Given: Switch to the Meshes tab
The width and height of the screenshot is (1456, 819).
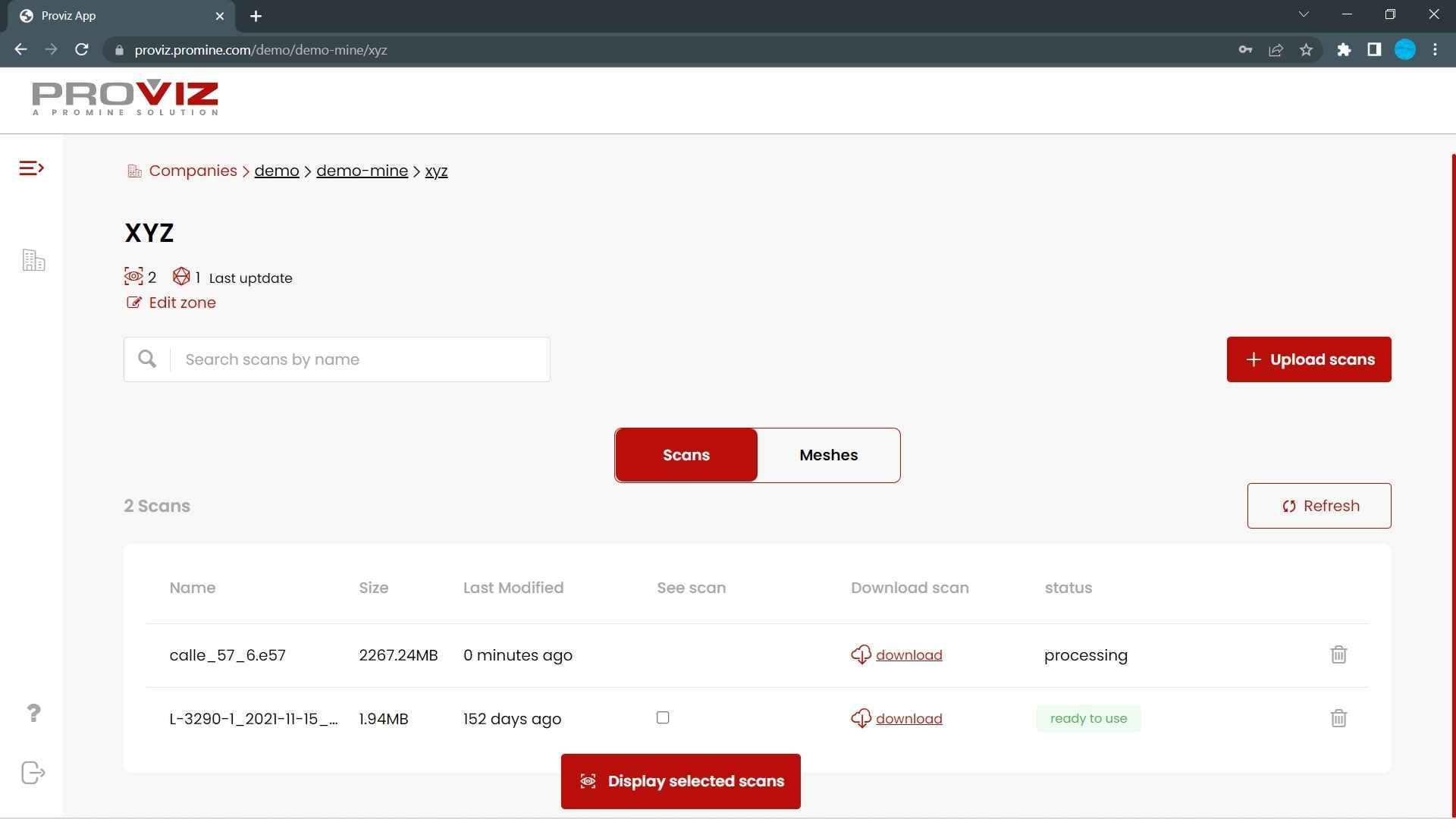Looking at the screenshot, I should [x=829, y=454].
